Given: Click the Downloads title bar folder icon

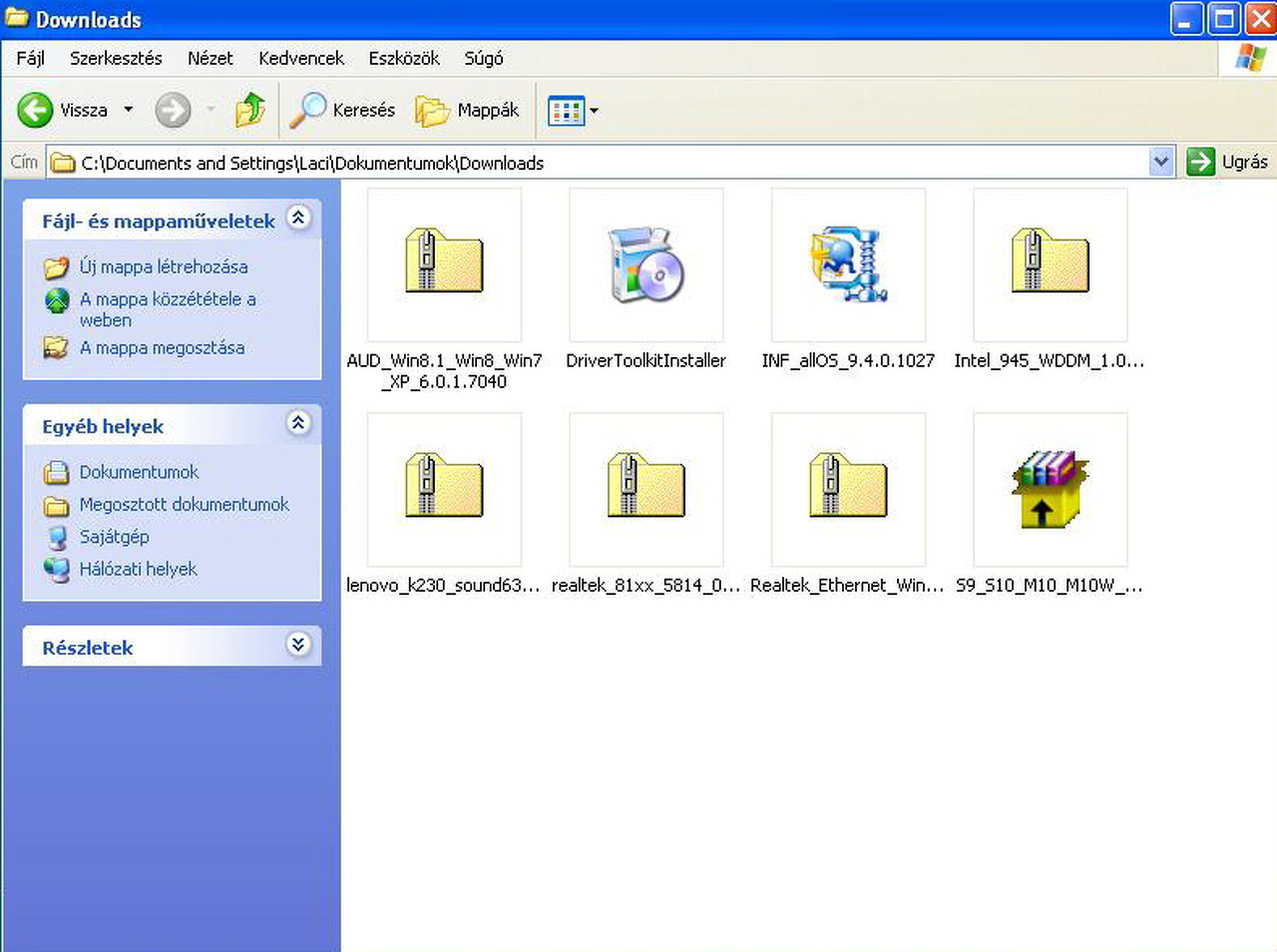Looking at the screenshot, I should click(17, 18).
